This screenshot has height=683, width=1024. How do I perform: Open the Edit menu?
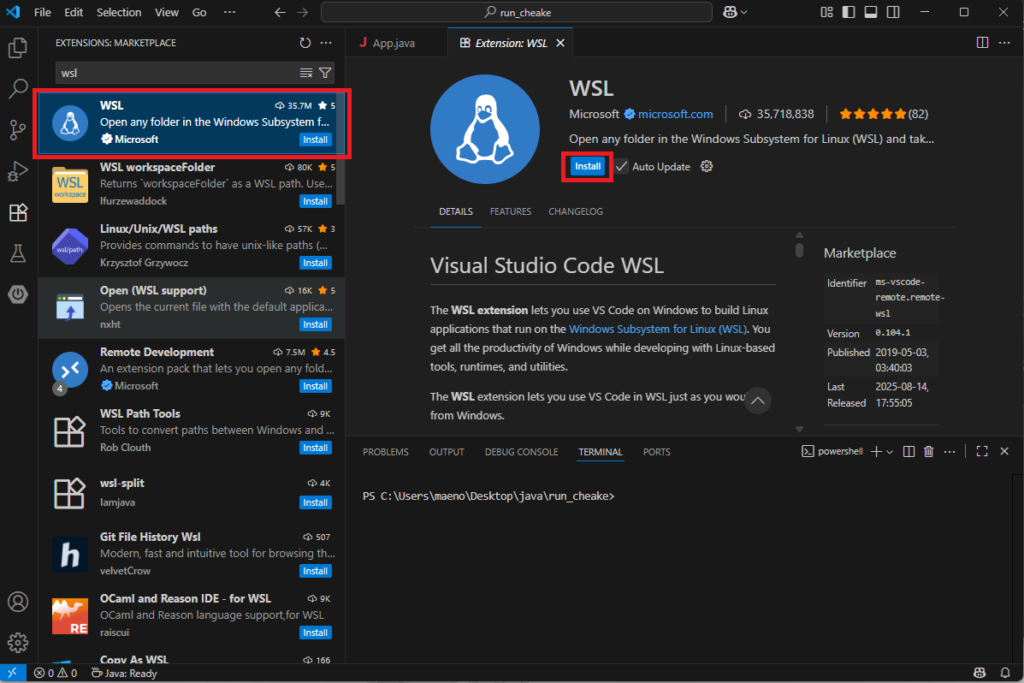coord(73,12)
